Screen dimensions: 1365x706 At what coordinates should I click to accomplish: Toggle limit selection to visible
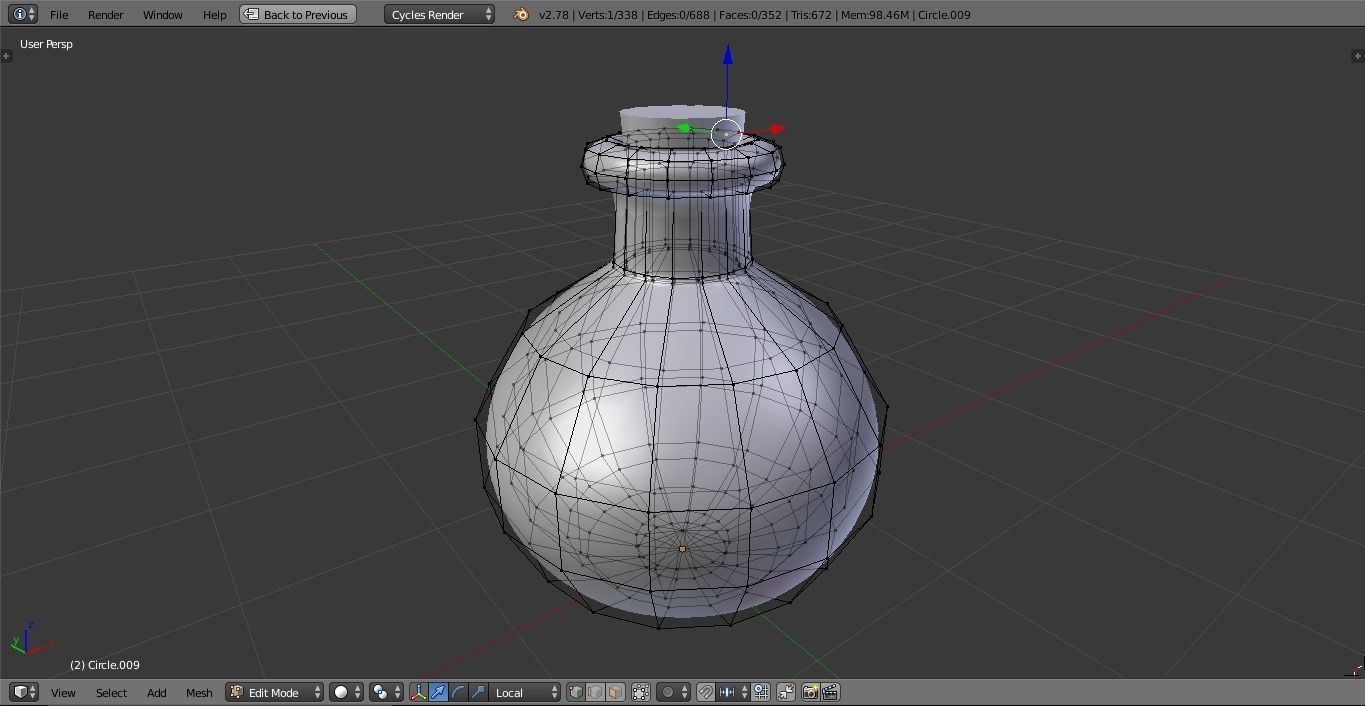[x=641, y=692]
